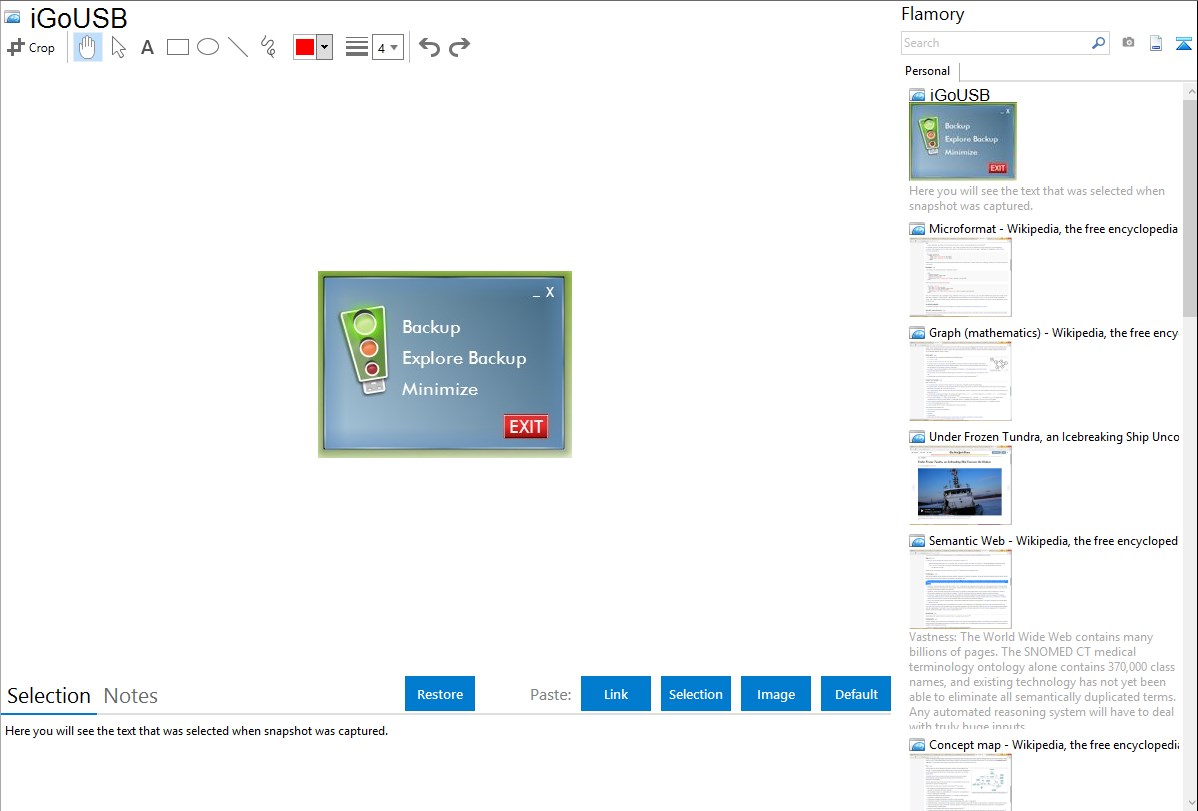This screenshot has width=1198, height=811.
Task: Select the arrow pointer tool
Action: 118,47
